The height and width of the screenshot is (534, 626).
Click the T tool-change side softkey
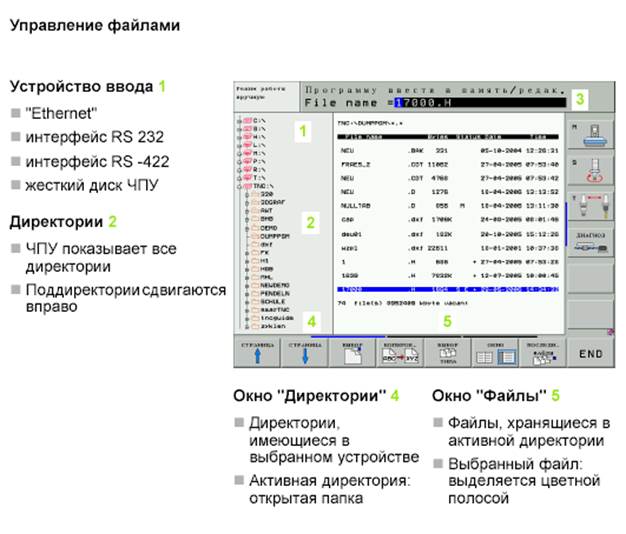click(x=591, y=206)
